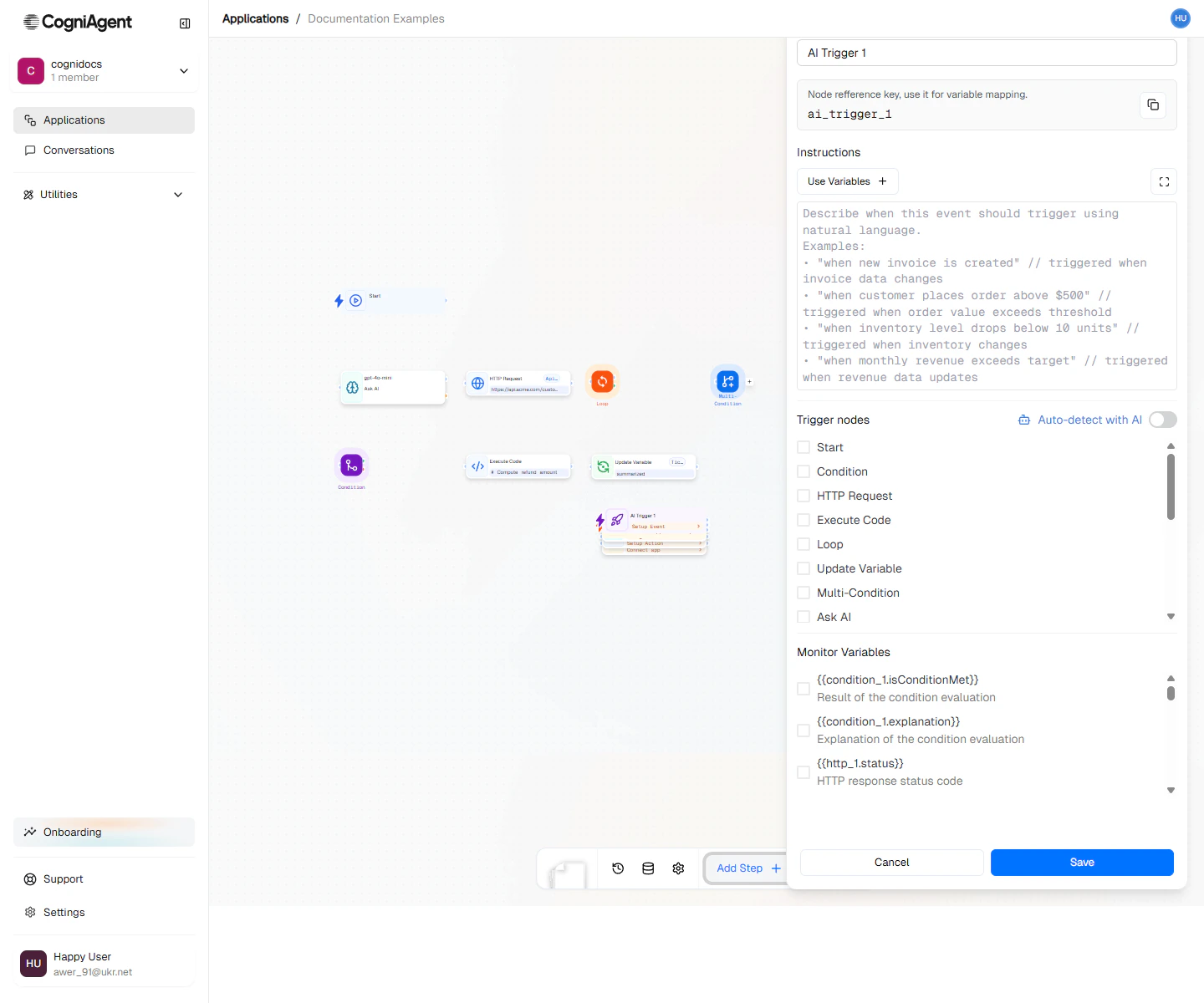The width and height of the screenshot is (1204, 1003).
Task: Check the Ask AI trigger node box
Action: coord(804,617)
